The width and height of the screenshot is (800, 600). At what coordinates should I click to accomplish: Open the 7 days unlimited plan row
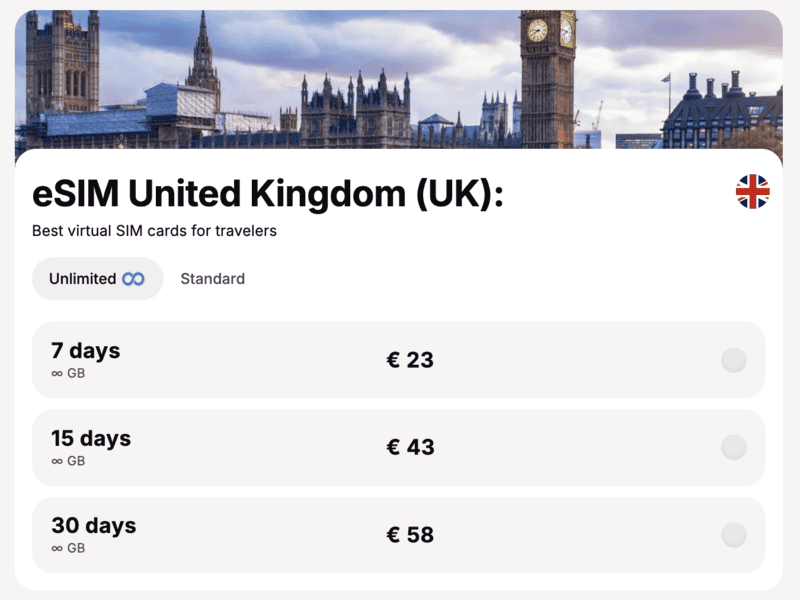point(400,360)
